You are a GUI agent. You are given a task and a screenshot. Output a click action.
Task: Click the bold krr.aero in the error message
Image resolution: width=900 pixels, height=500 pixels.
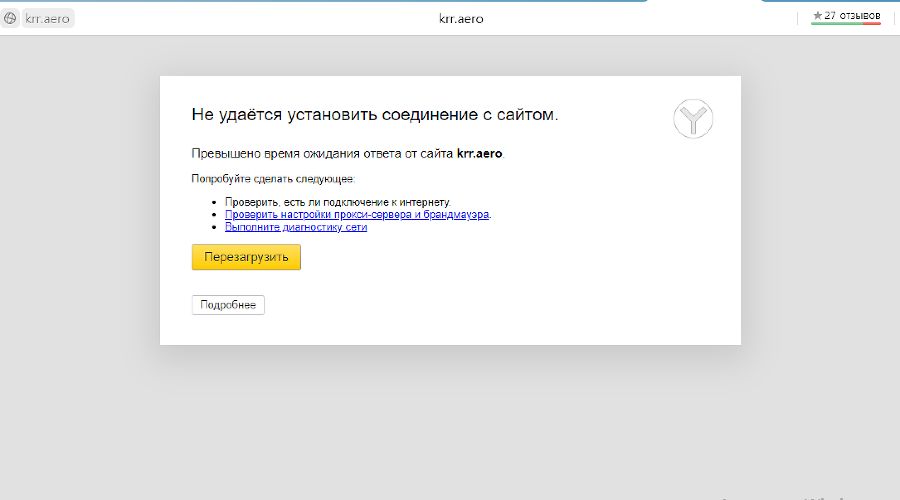tap(480, 154)
